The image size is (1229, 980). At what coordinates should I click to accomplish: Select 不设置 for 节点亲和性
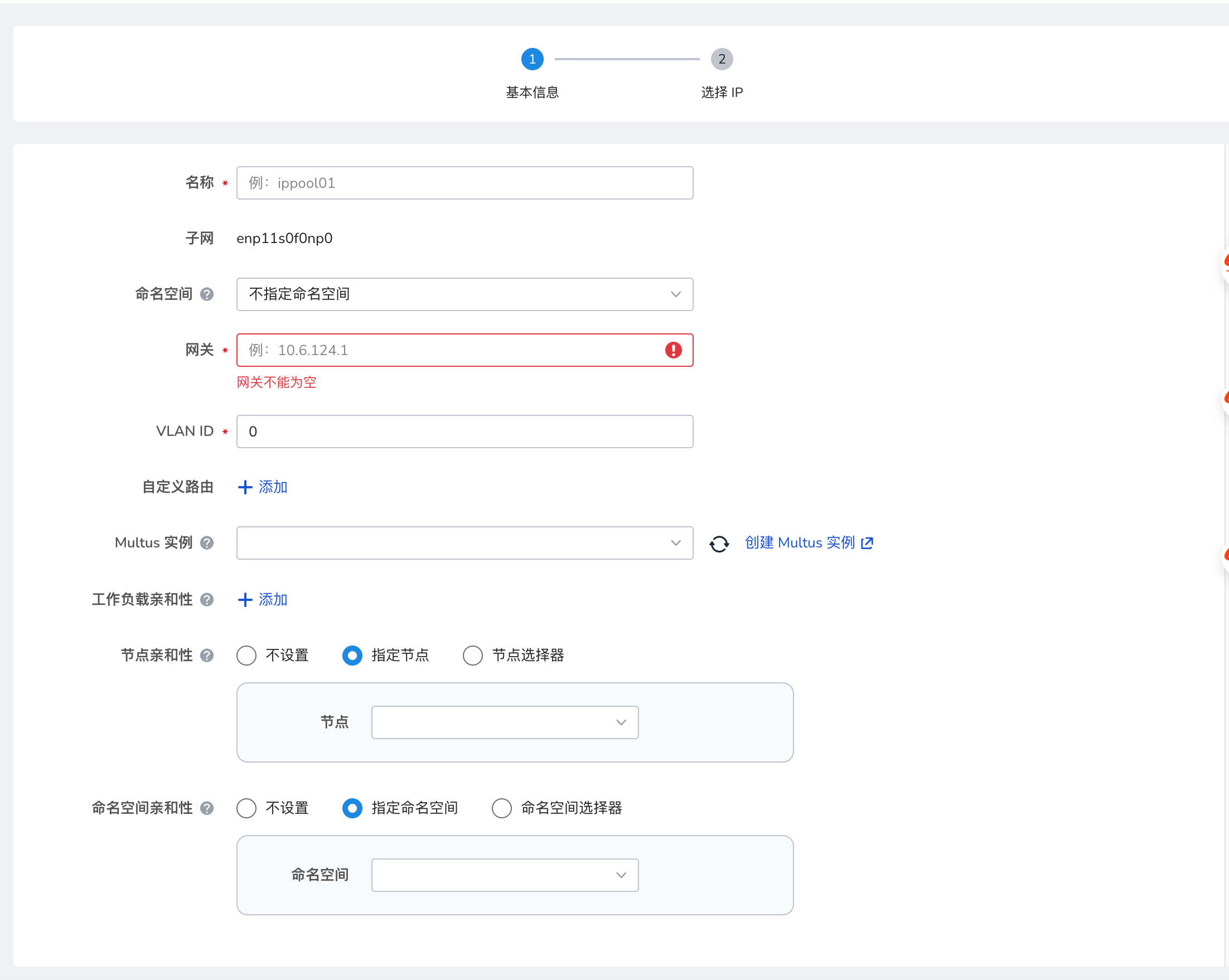tap(246, 655)
